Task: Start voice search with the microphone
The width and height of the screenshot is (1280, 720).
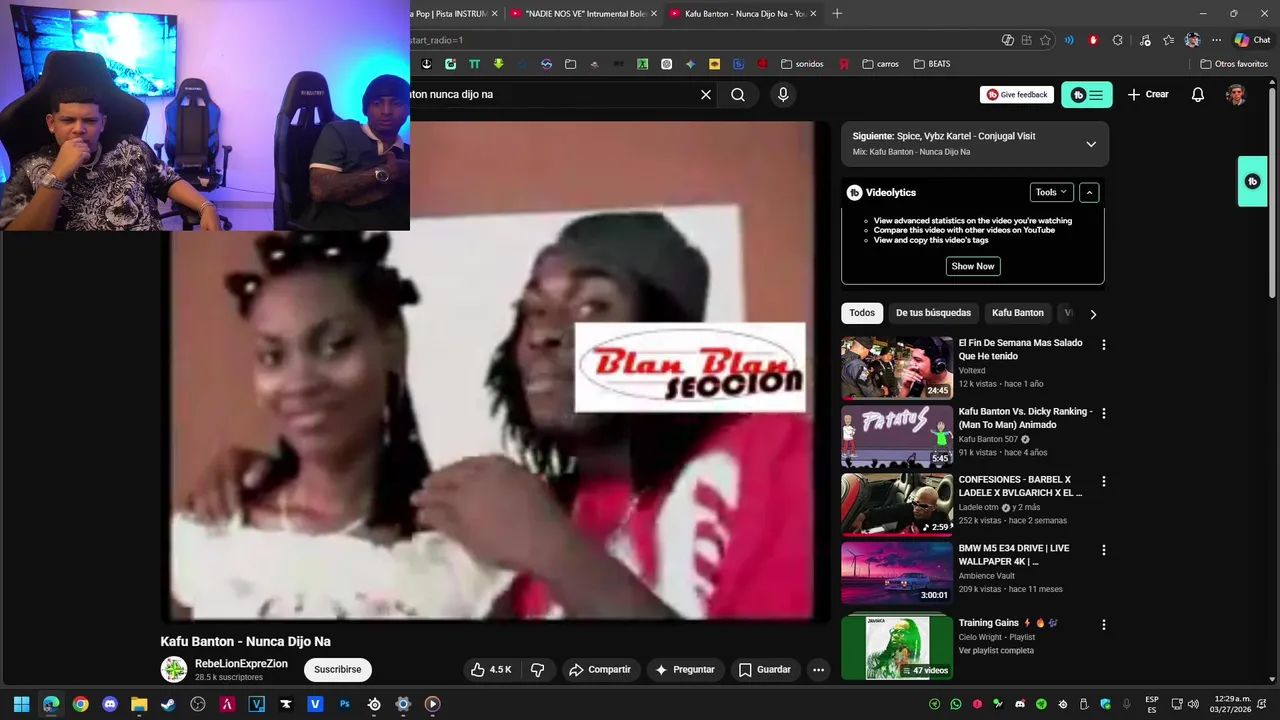Action: (x=783, y=94)
